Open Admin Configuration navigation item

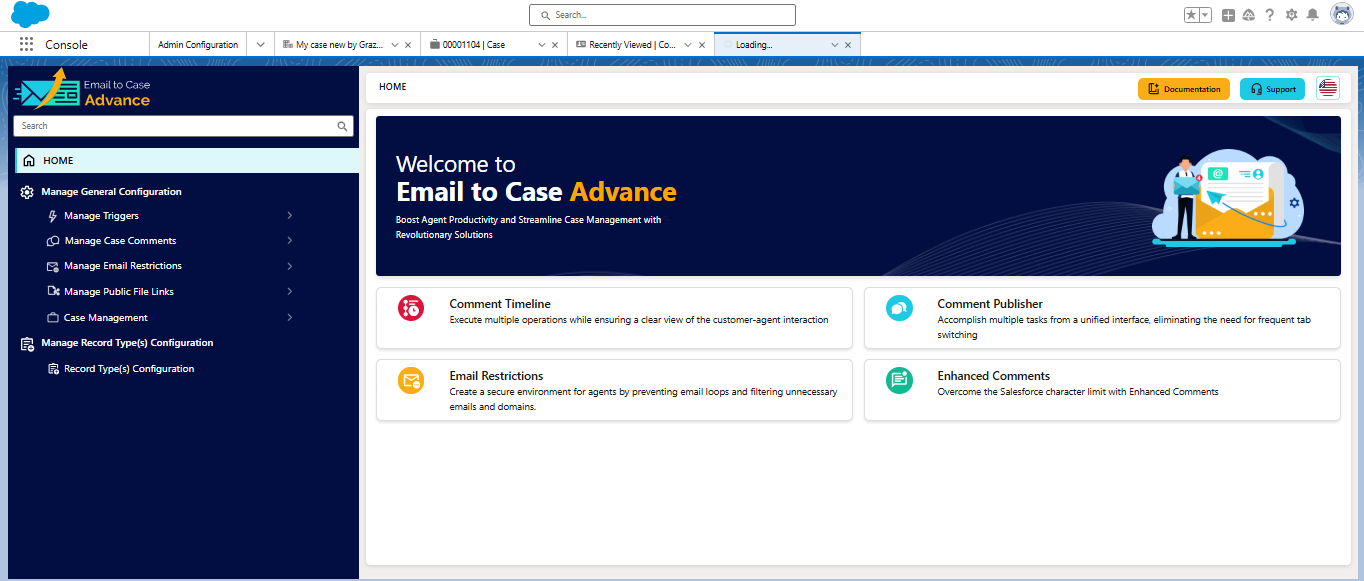pos(198,45)
